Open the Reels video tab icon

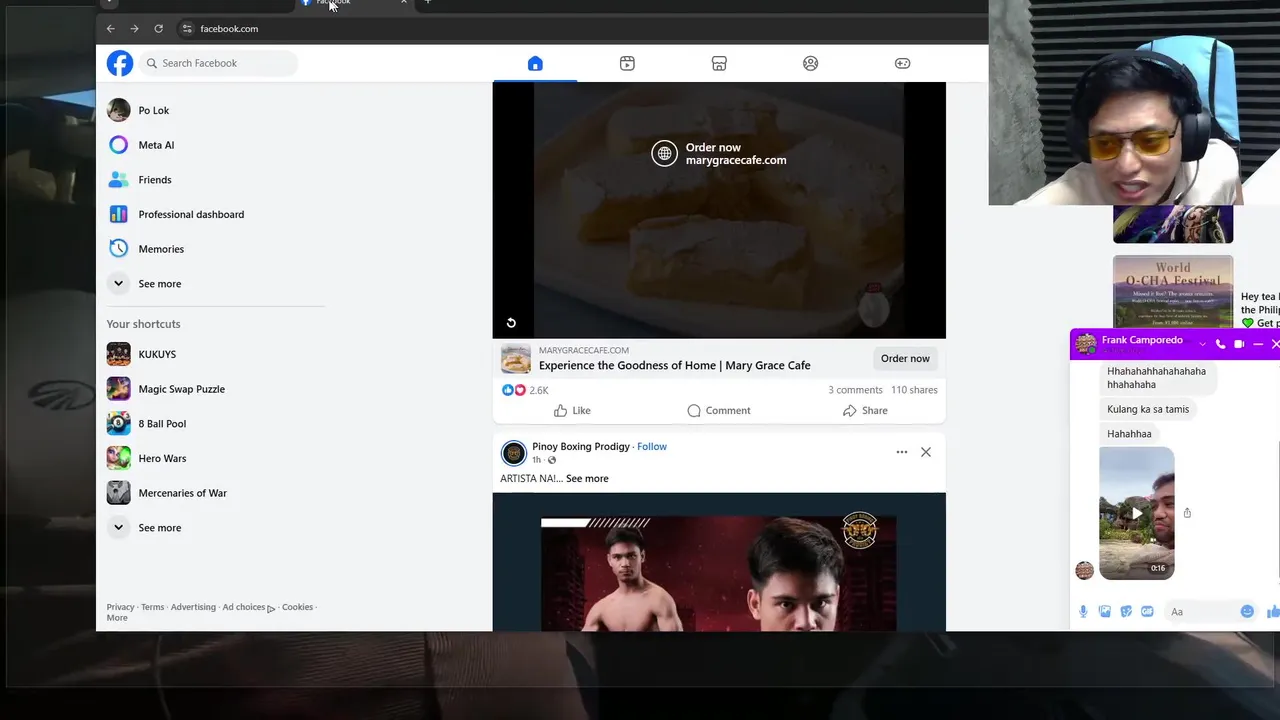tap(627, 63)
